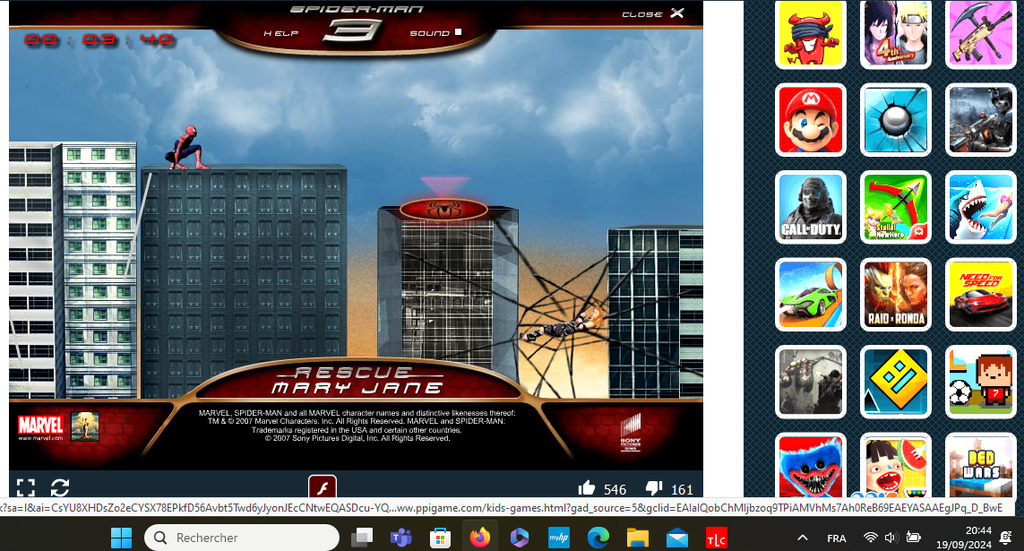Open the pixel soccer player game thumbnail
The width and height of the screenshot is (1024, 551).
point(980,382)
